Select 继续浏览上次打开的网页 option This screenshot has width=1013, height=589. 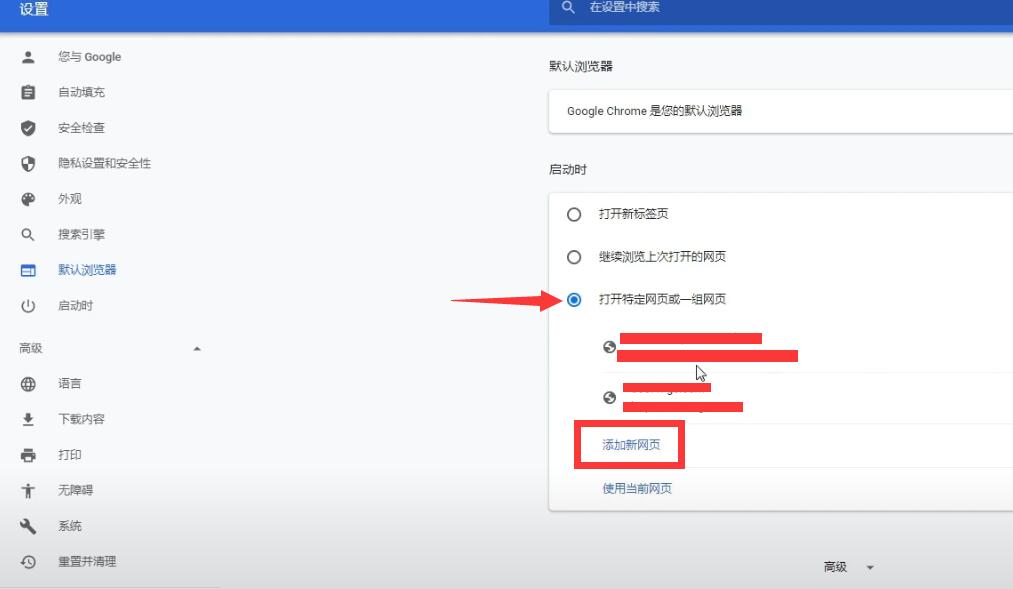point(574,257)
